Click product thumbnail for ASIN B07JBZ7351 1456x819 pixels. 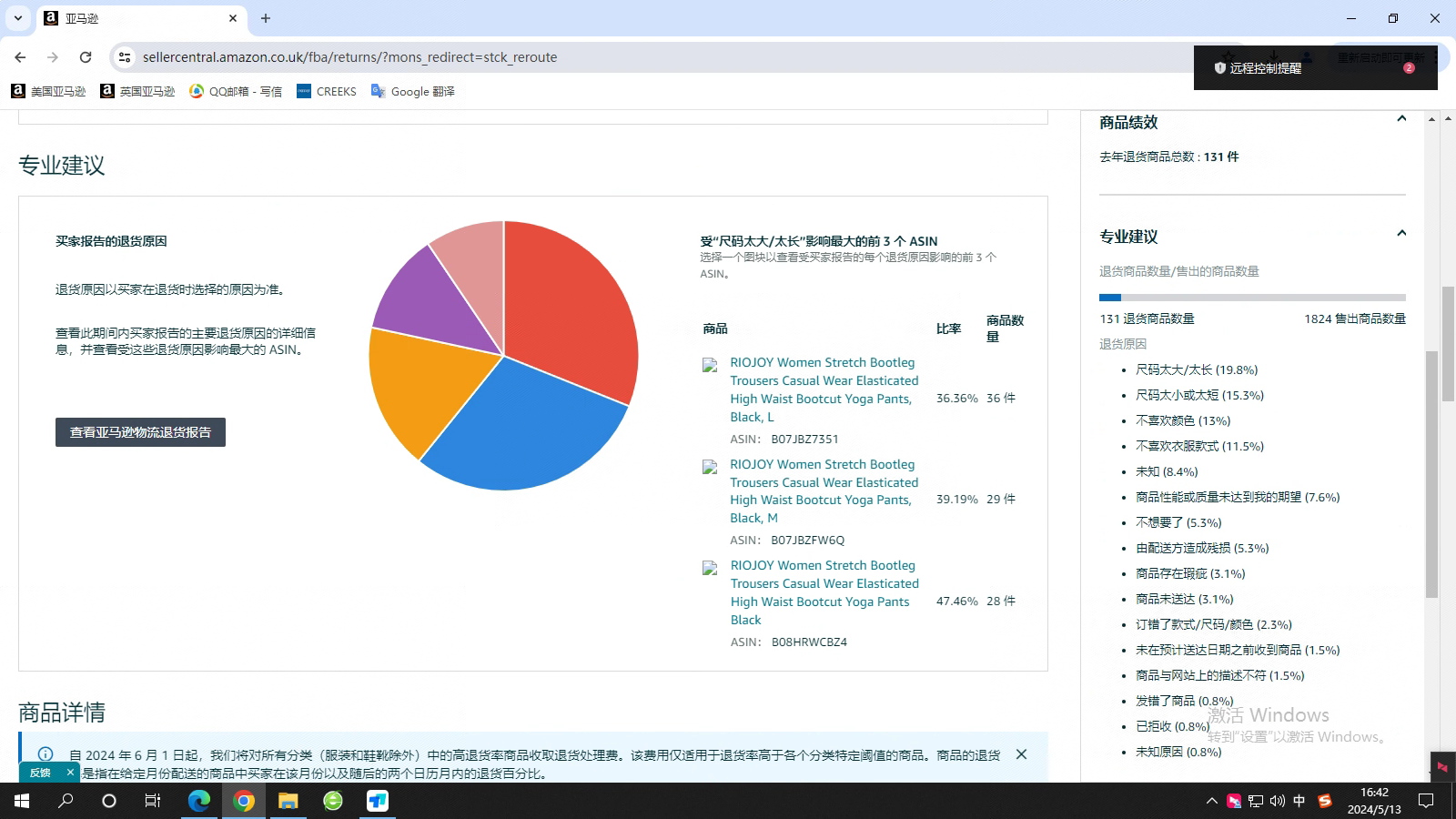click(710, 366)
